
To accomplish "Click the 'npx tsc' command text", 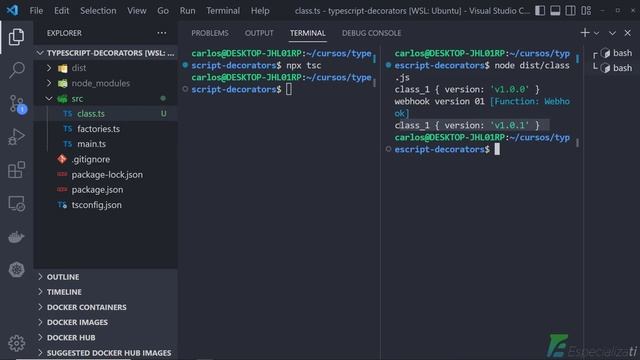I will pos(303,65).
